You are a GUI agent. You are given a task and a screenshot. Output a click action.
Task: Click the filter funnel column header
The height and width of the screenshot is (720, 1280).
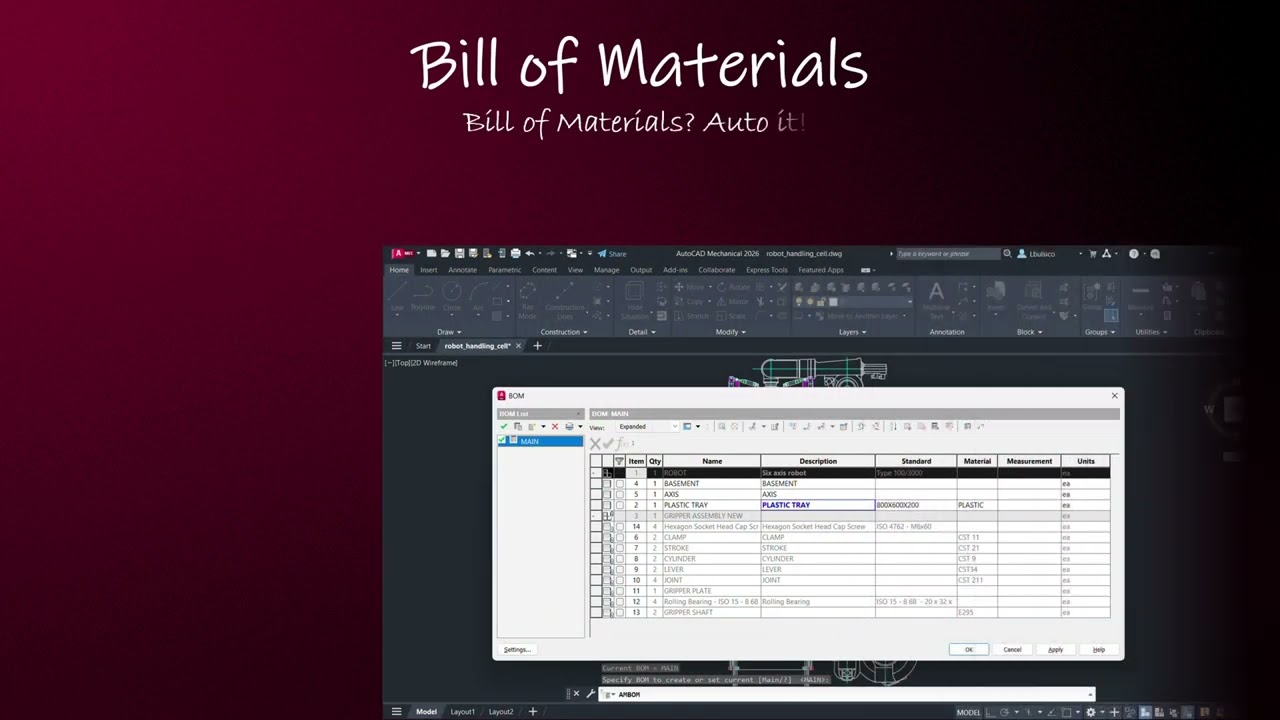pos(619,461)
